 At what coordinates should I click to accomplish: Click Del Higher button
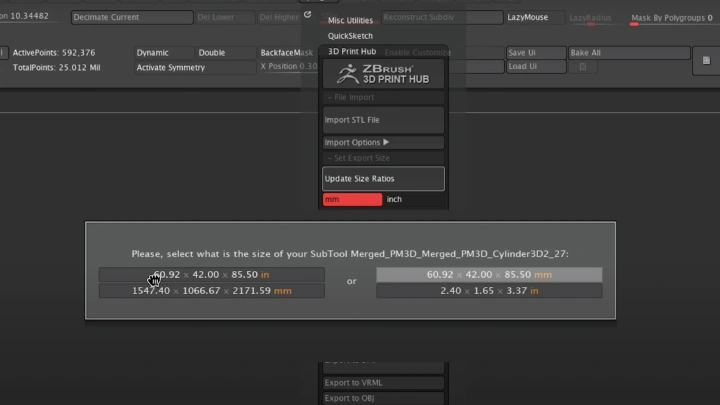279,17
